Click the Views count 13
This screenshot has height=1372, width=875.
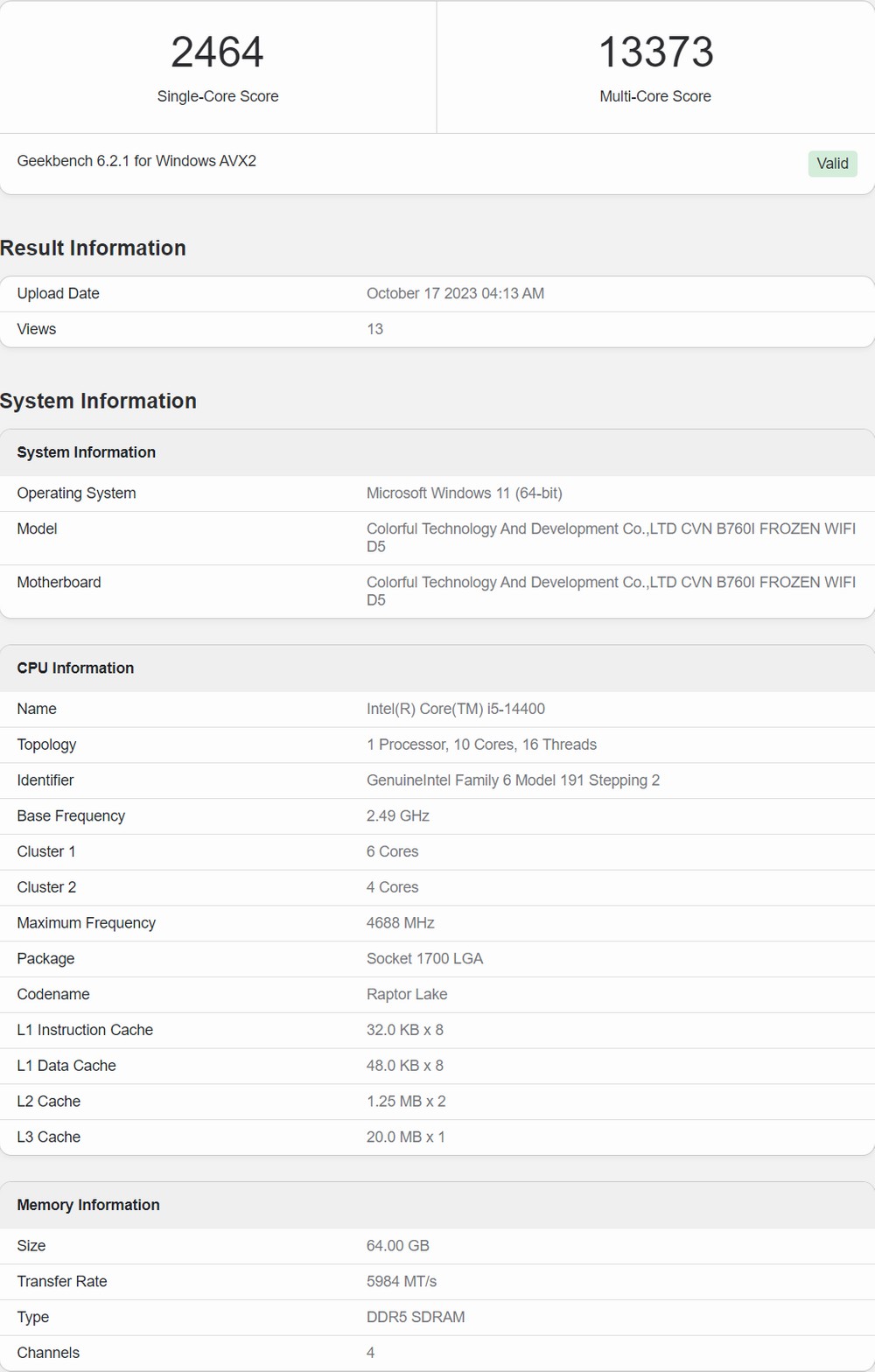(x=374, y=329)
